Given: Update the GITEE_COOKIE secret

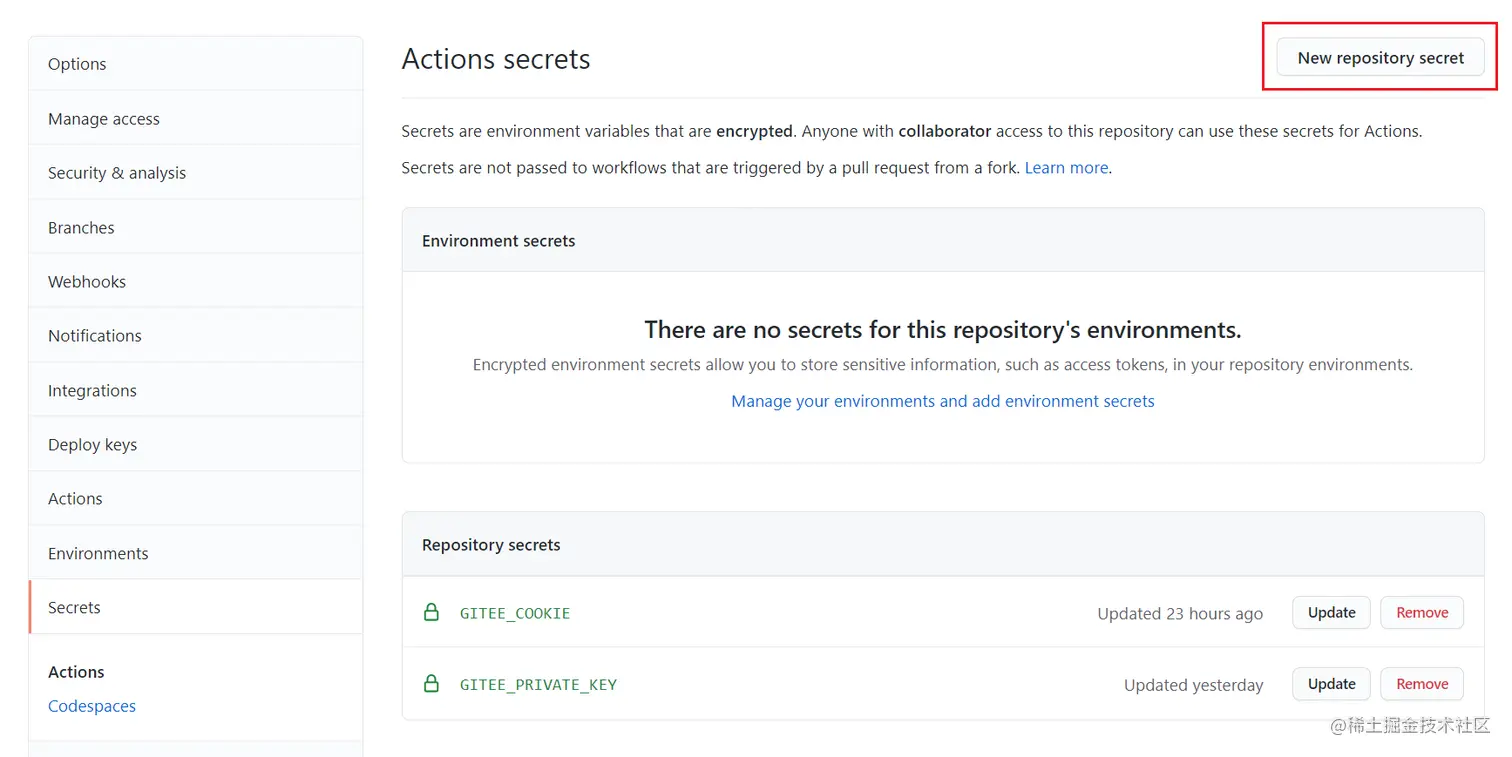Looking at the screenshot, I should [1331, 613].
